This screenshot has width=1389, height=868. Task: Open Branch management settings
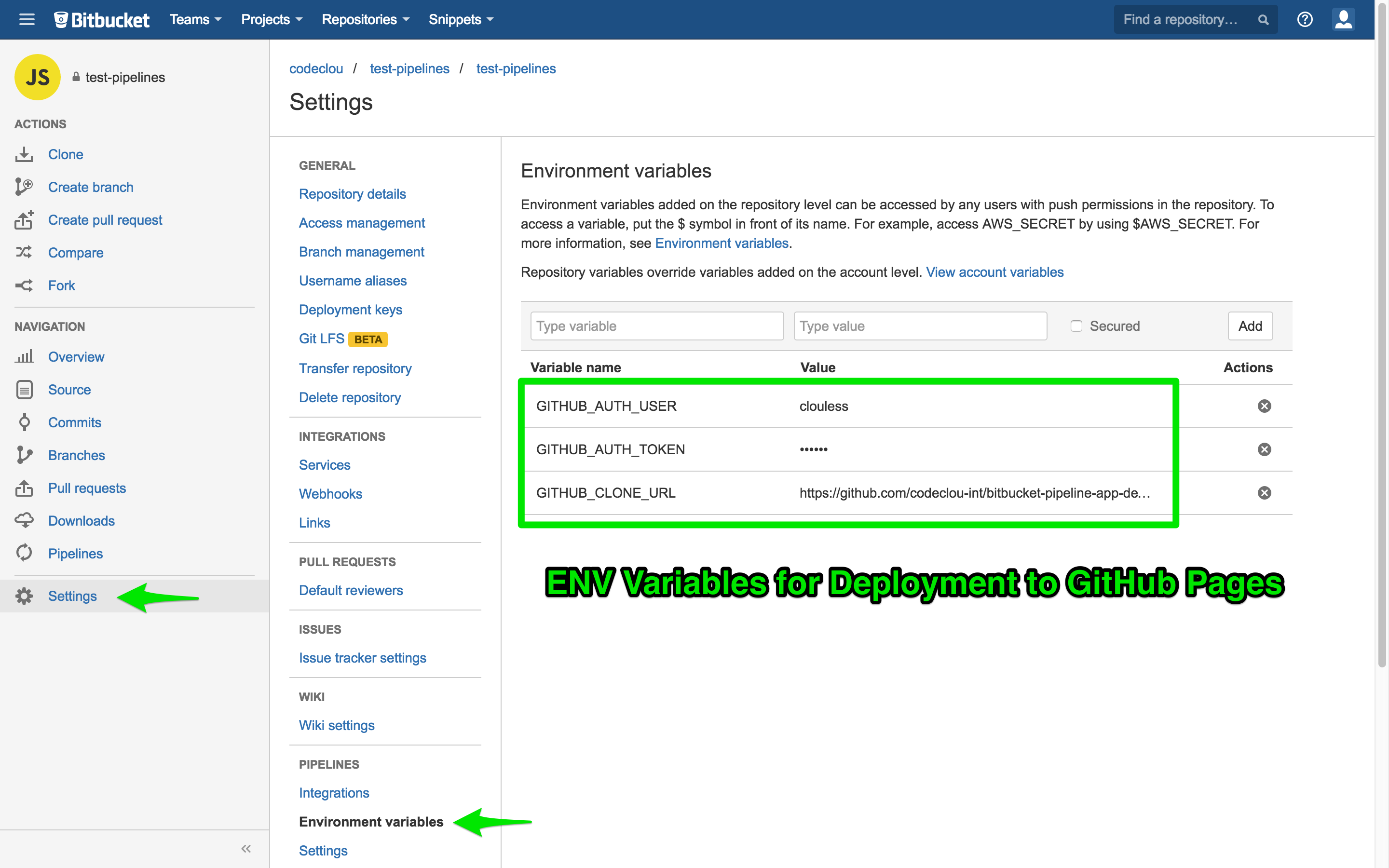click(x=361, y=251)
